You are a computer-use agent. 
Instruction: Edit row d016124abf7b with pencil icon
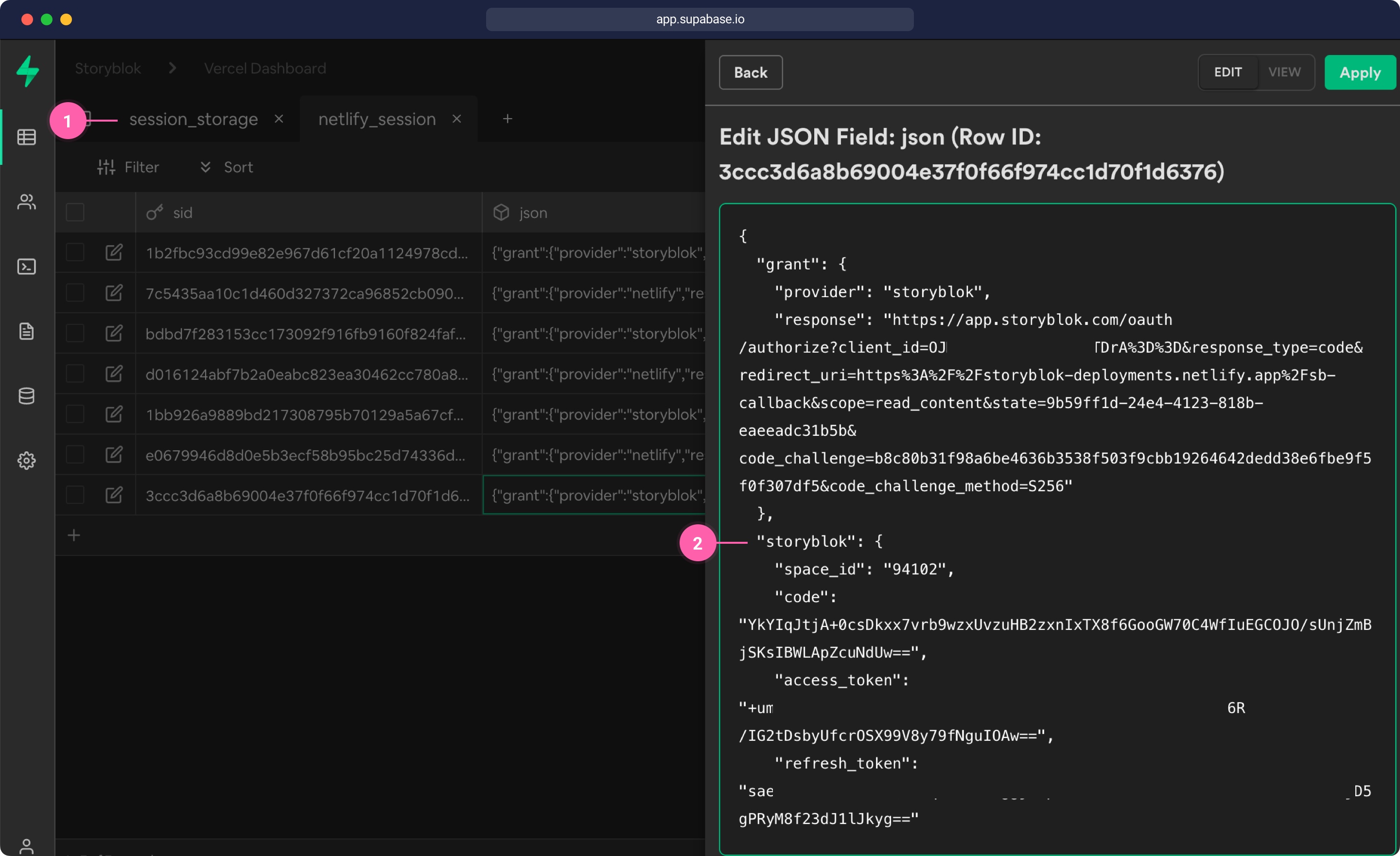pos(114,374)
